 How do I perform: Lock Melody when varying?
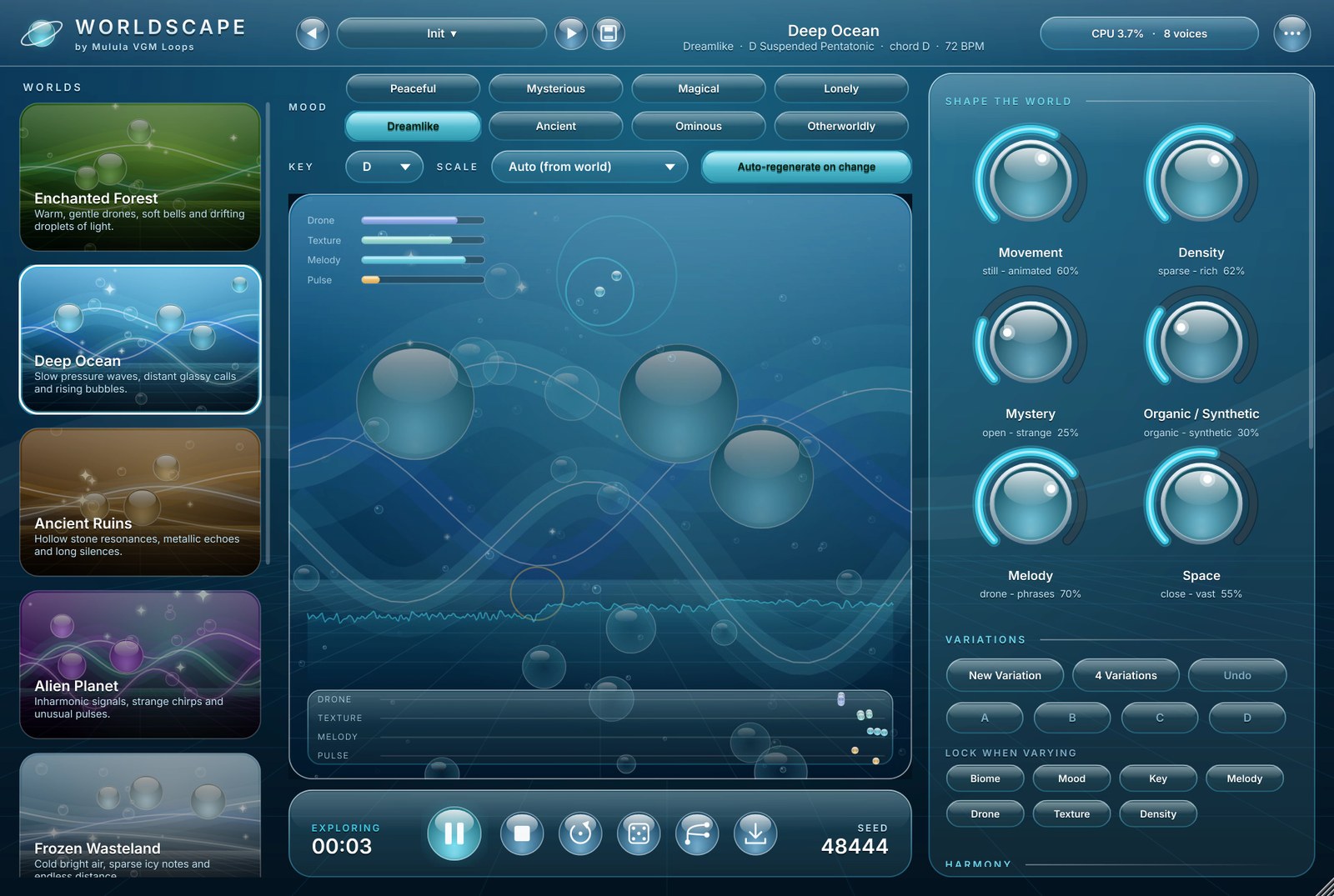pyautogui.click(x=1244, y=778)
